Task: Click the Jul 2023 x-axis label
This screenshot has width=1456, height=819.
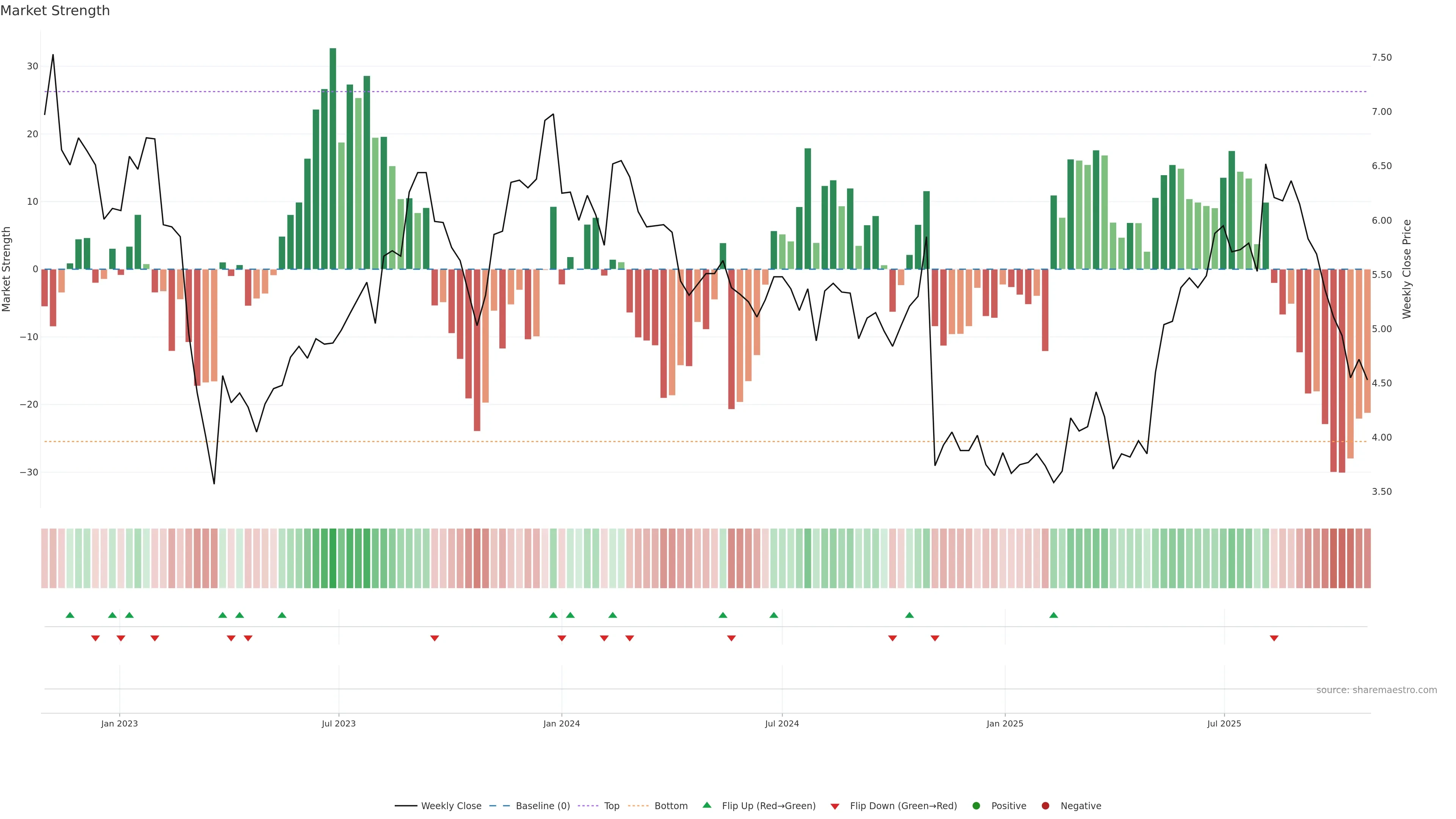Action: (x=339, y=723)
